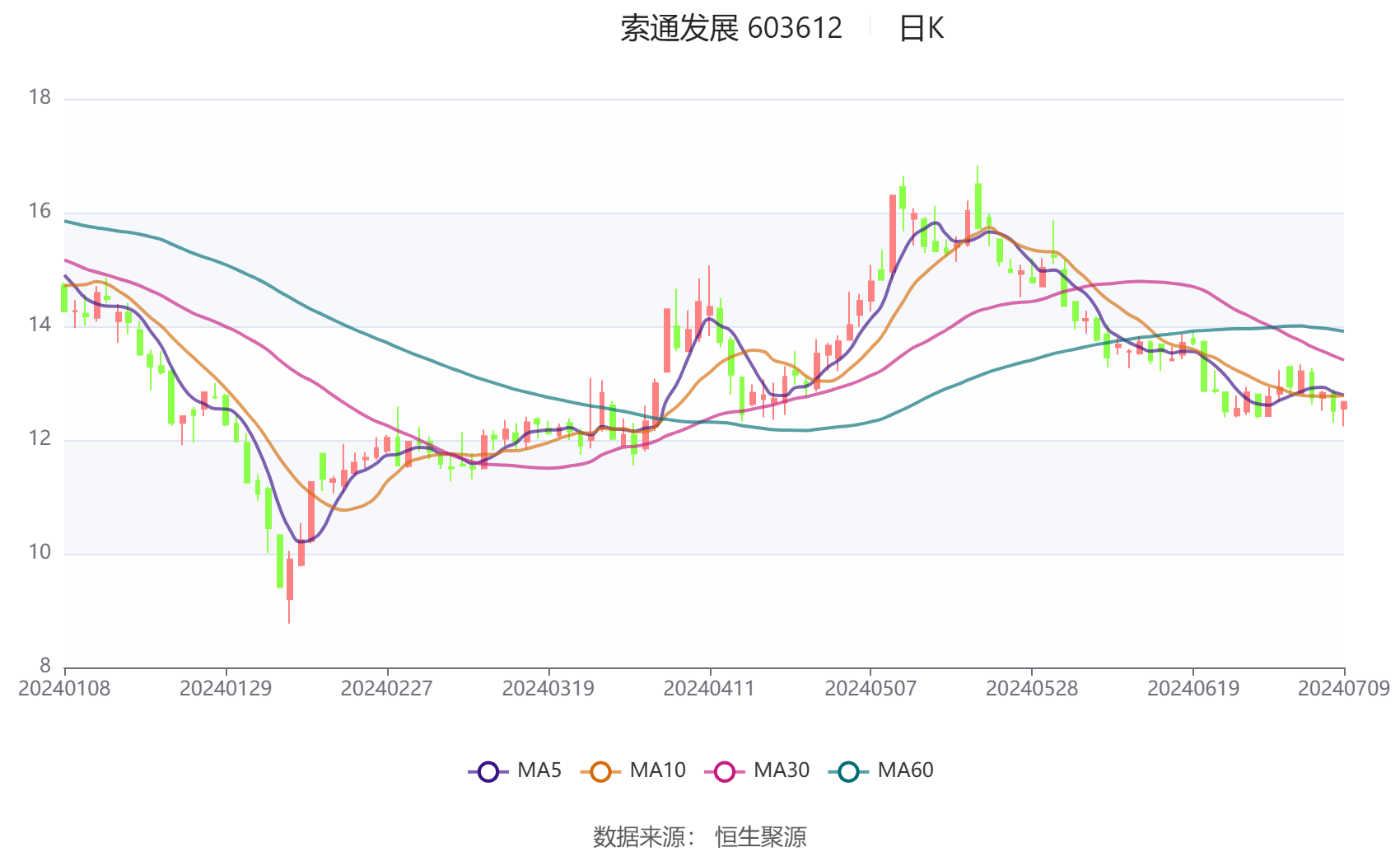Click the y-axis value 12
The image size is (1400, 852).
pyautogui.click(x=40, y=438)
